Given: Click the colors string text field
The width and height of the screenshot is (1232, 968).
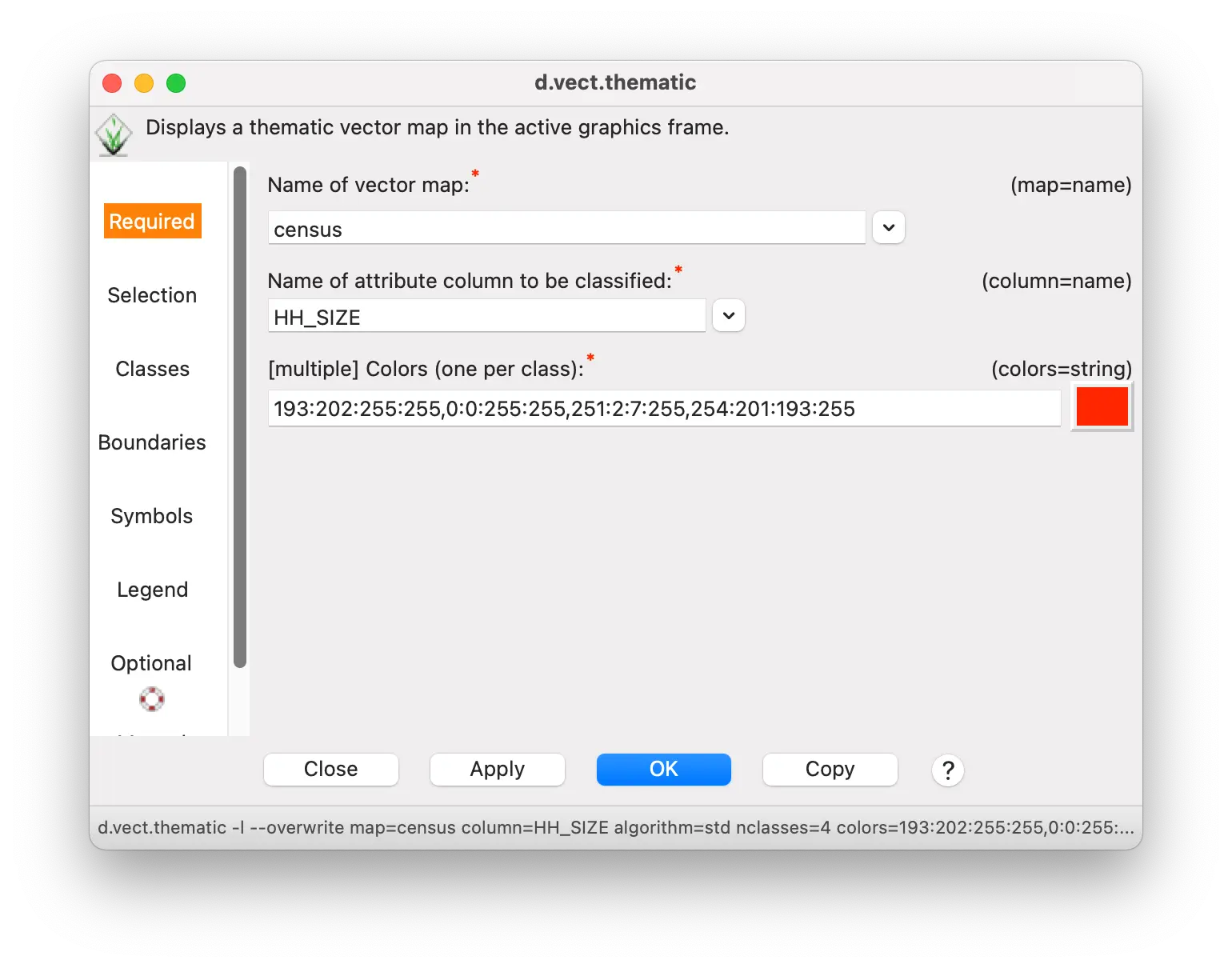Looking at the screenshot, I should (x=664, y=409).
